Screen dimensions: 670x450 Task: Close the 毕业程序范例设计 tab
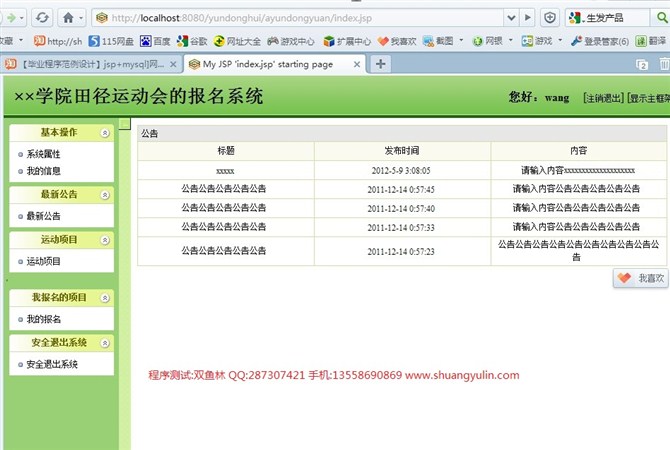click(173, 65)
